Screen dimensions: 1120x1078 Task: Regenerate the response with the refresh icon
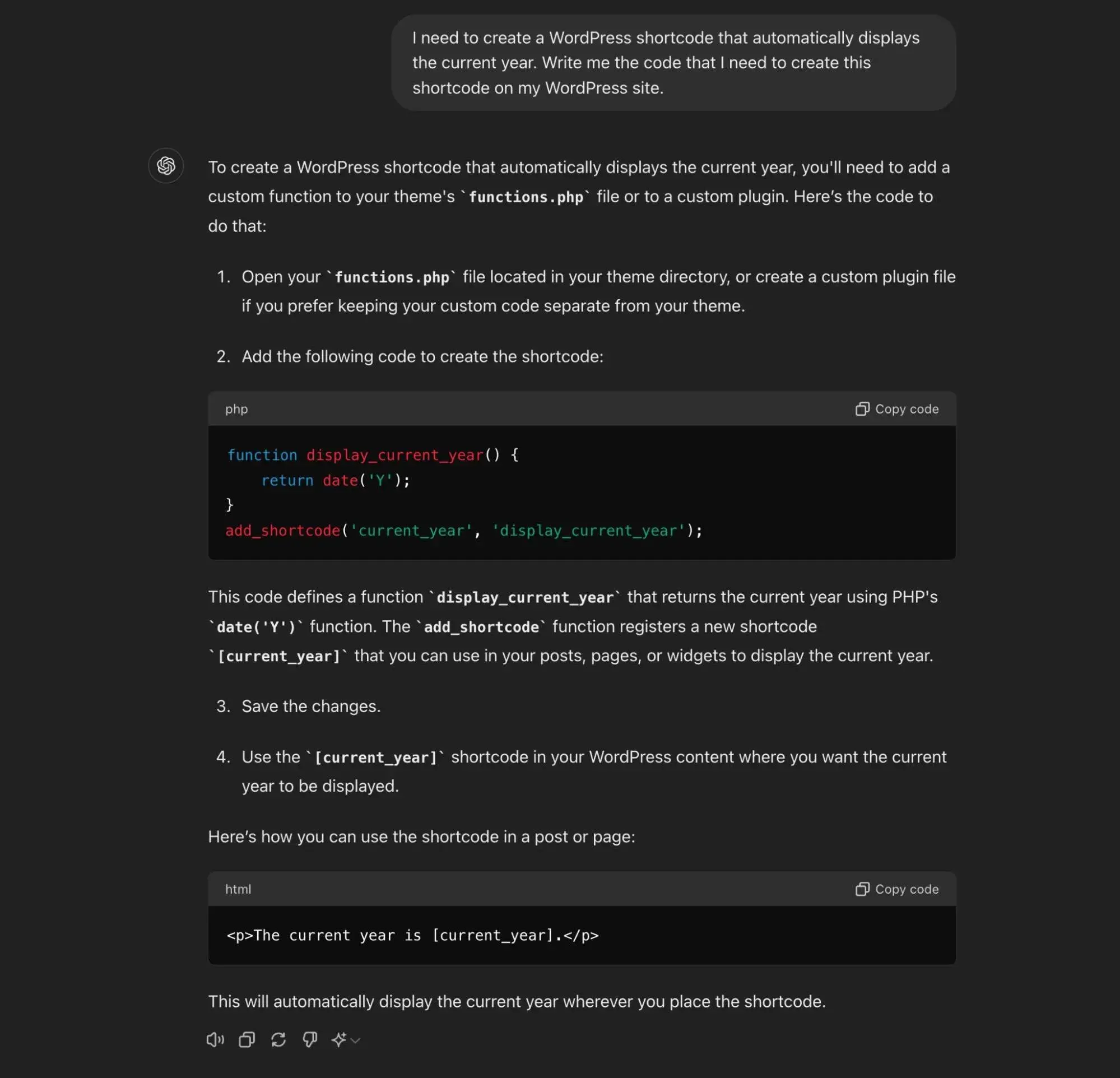tap(278, 1040)
